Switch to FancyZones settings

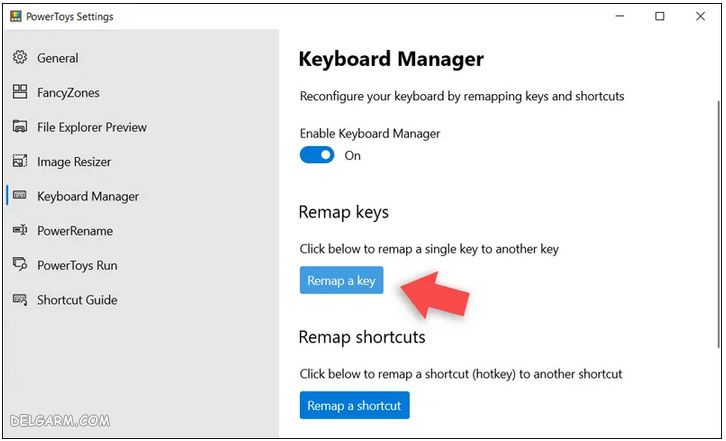(68, 93)
